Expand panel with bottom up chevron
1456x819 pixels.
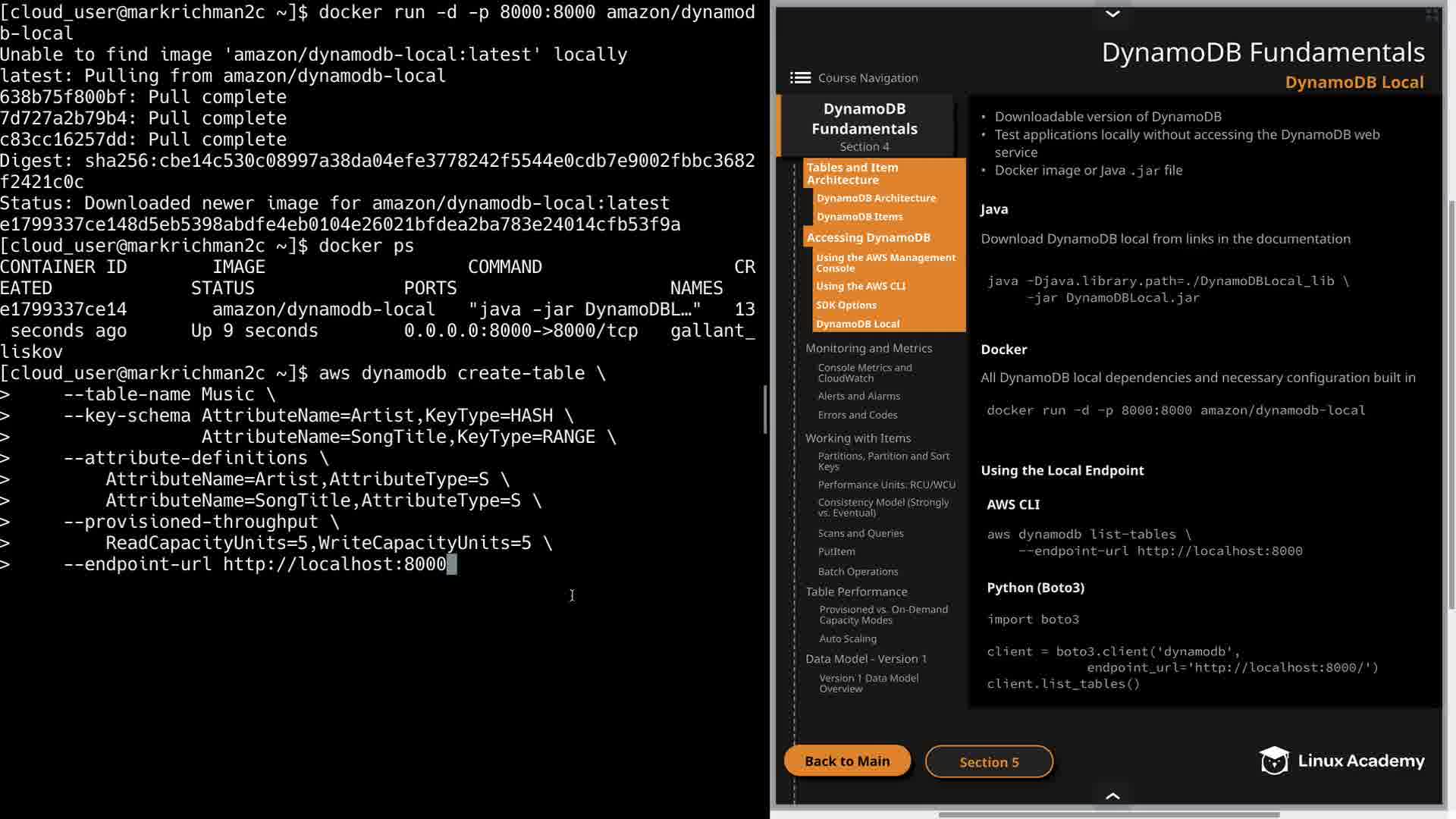(x=1112, y=795)
